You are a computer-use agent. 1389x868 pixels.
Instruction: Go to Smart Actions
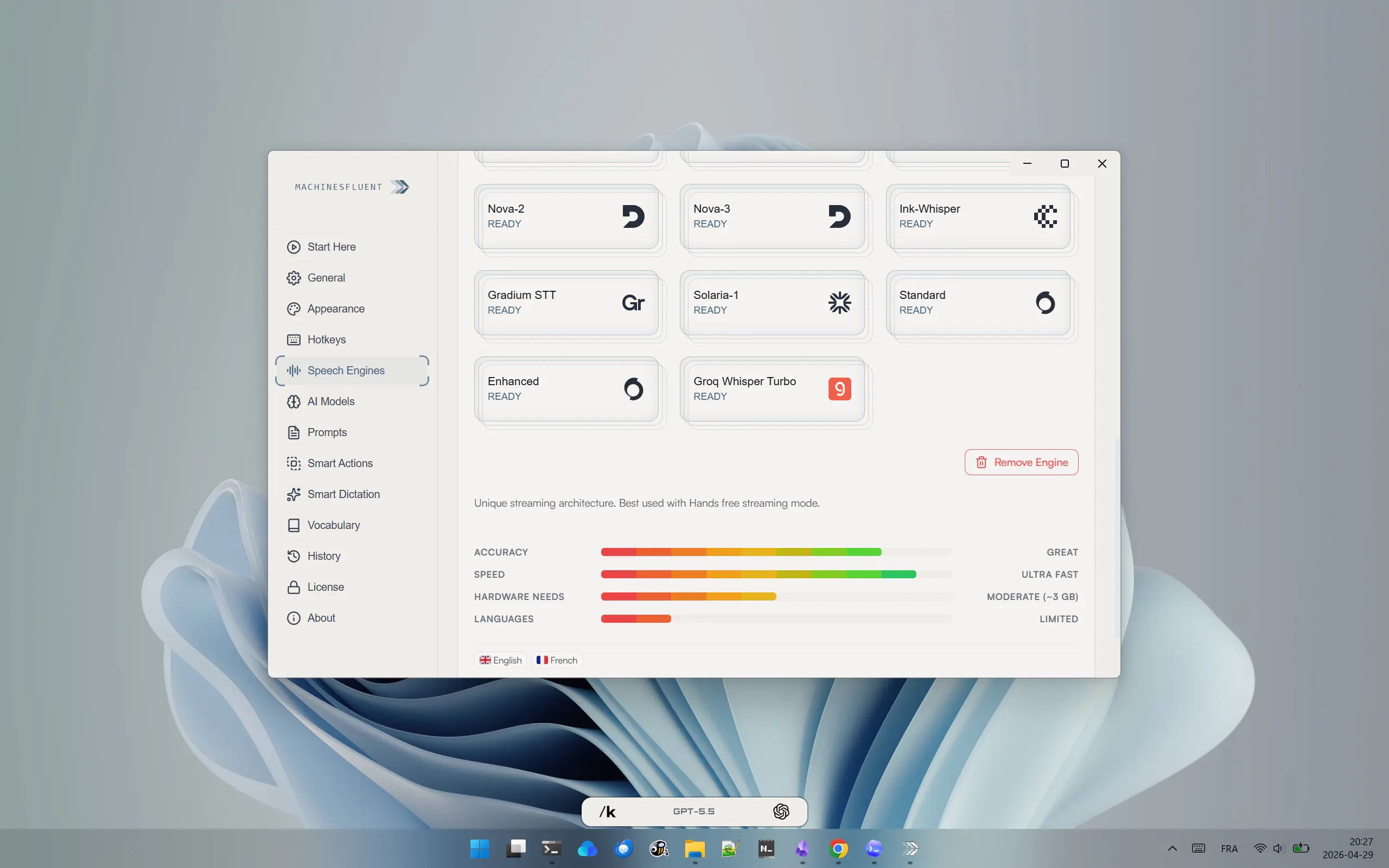click(352, 463)
